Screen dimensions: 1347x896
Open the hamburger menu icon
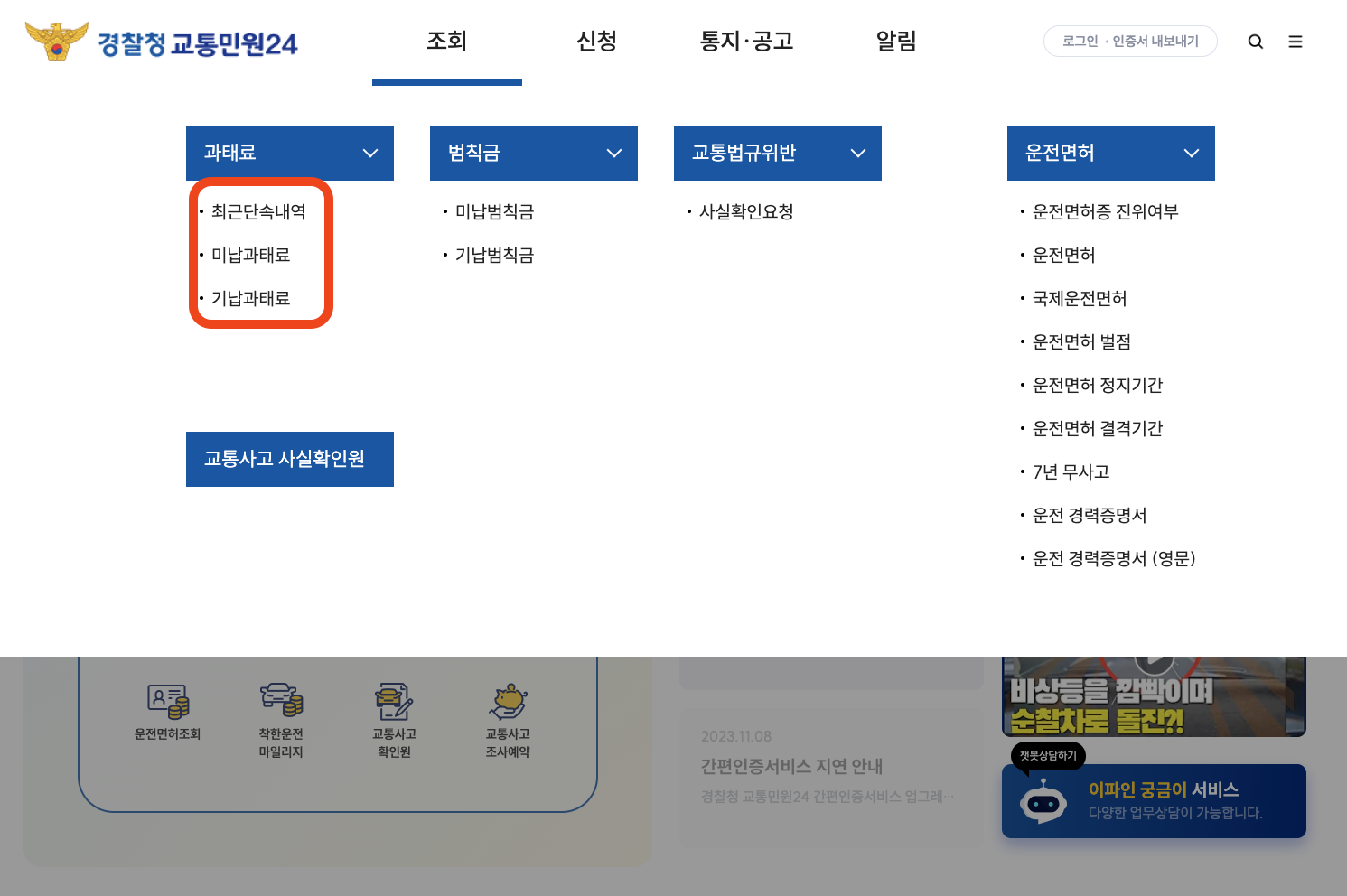coord(1296,41)
